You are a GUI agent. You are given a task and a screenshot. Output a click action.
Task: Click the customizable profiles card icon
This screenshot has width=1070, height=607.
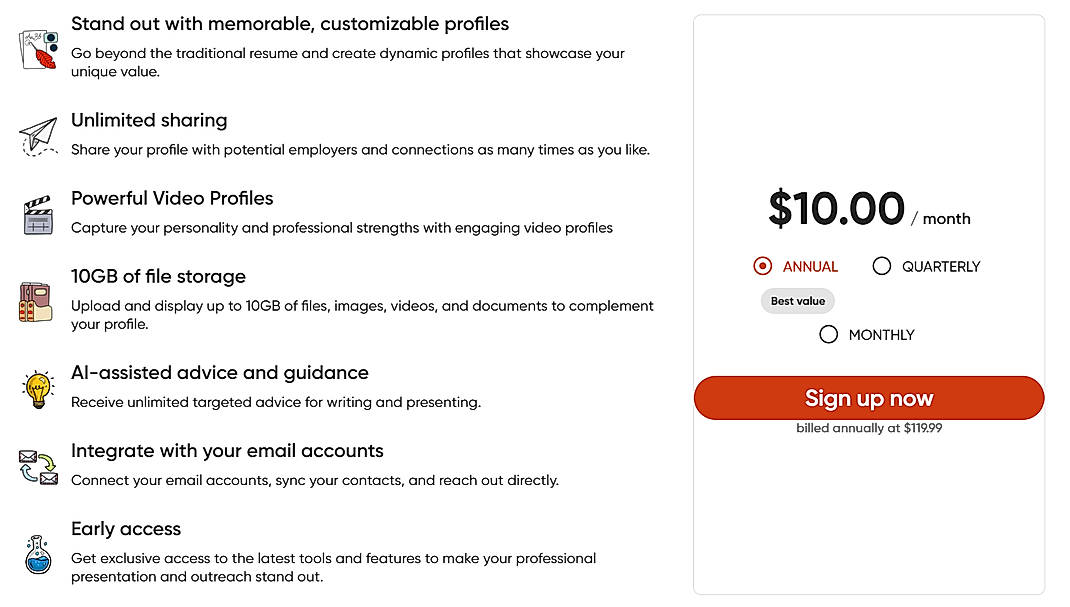37,48
